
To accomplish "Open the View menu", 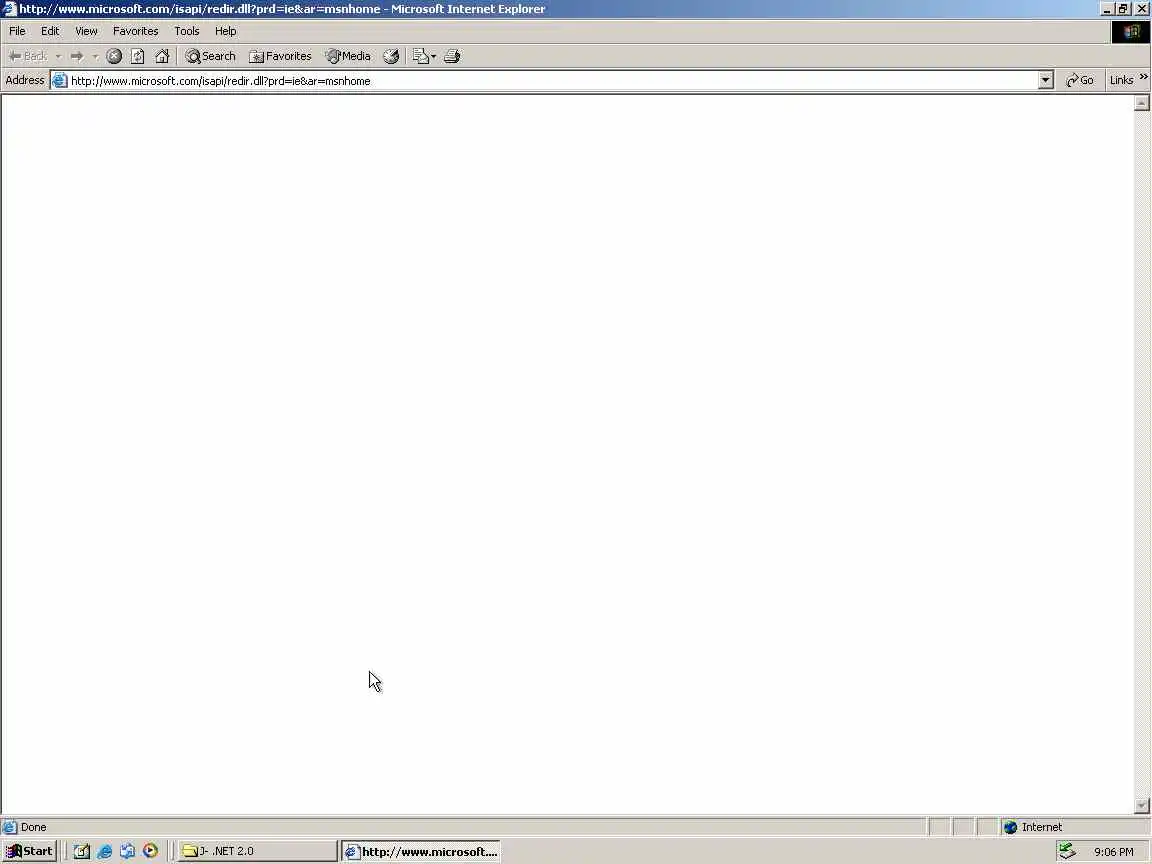I will [86, 31].
